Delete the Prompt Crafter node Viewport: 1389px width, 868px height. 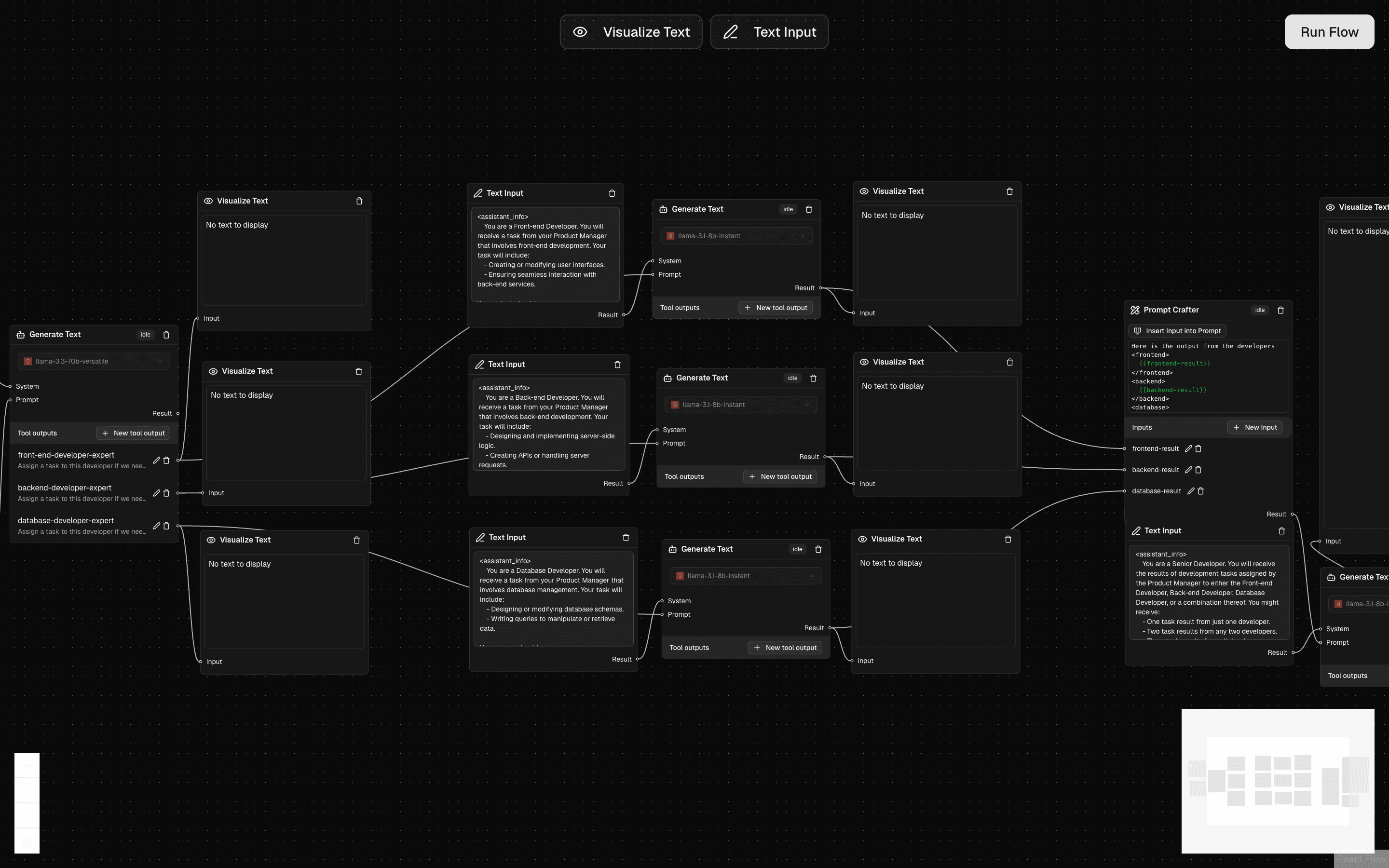point(1281,310)
